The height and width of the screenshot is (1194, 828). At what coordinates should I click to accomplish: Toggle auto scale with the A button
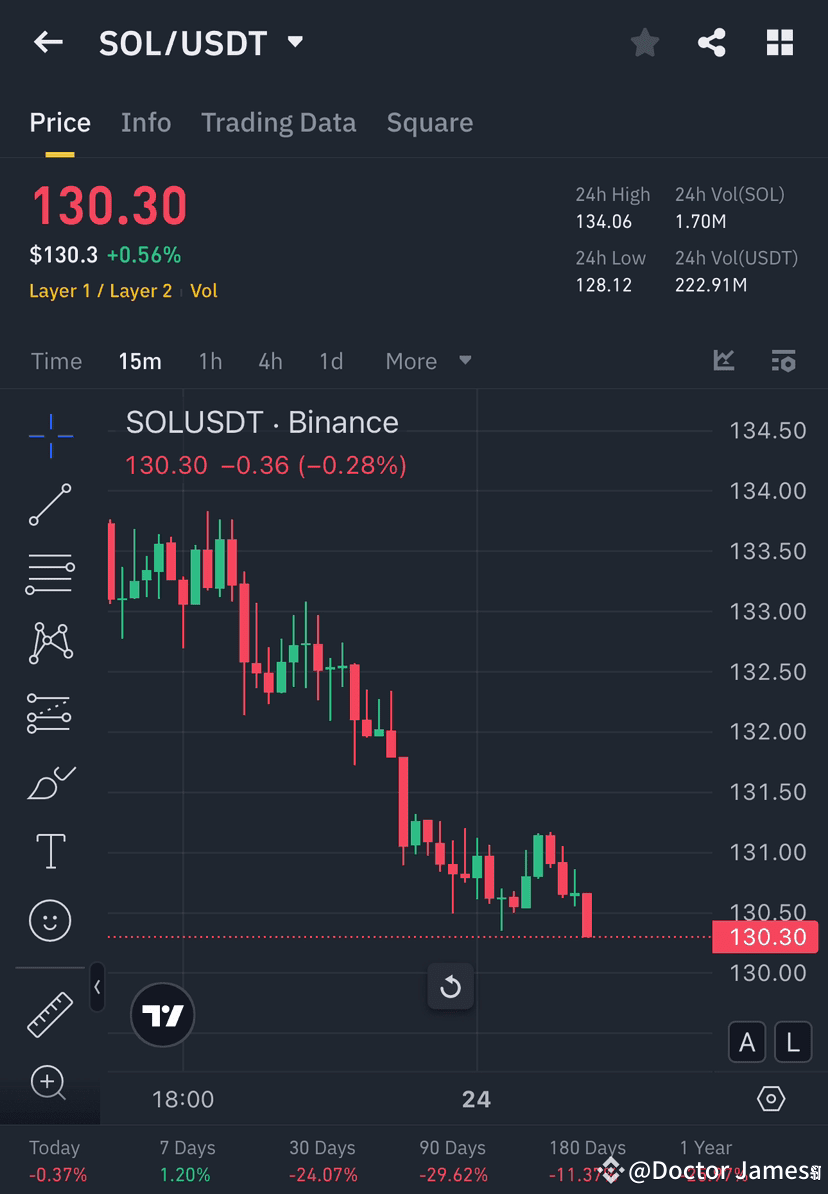pos(747,1042)
